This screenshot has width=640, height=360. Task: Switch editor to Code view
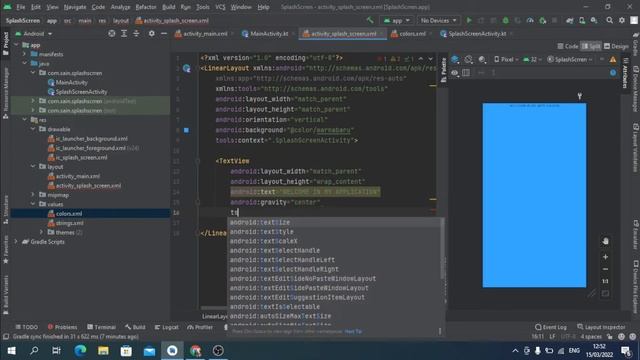tap(568, 46)
